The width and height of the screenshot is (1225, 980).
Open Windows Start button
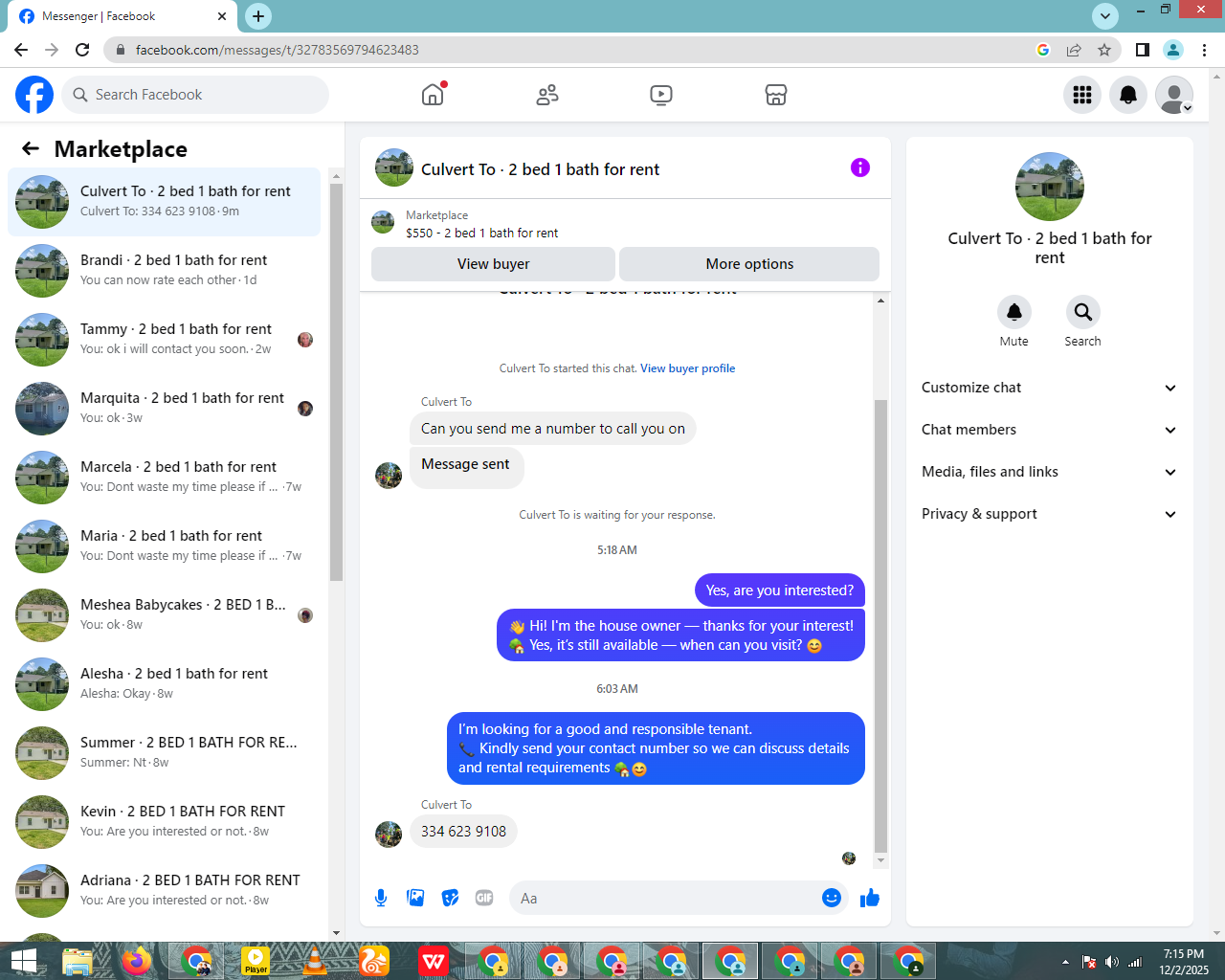point(24,961)
